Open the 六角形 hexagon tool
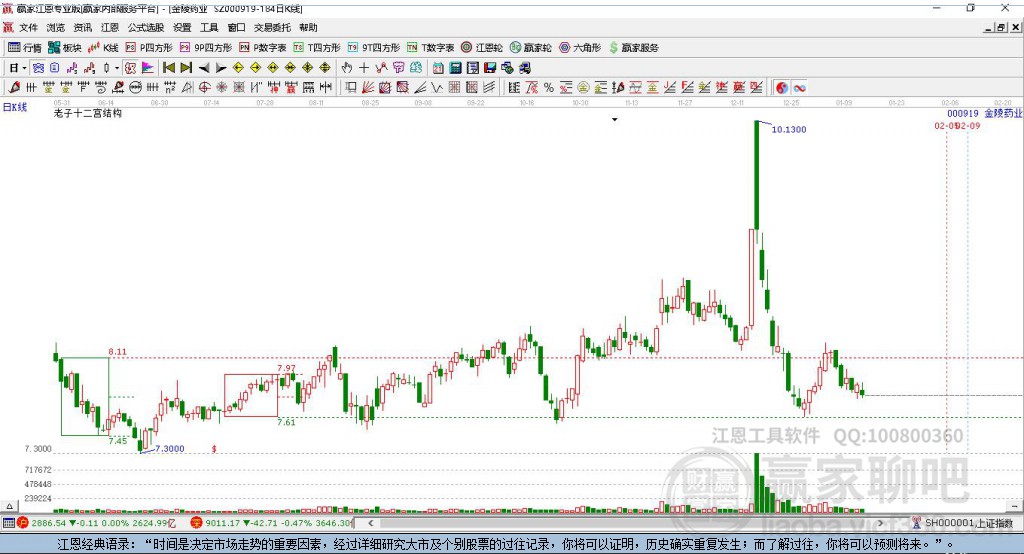Image resolution: width=1024 pixels, height=554 pixels. (580, 48)
